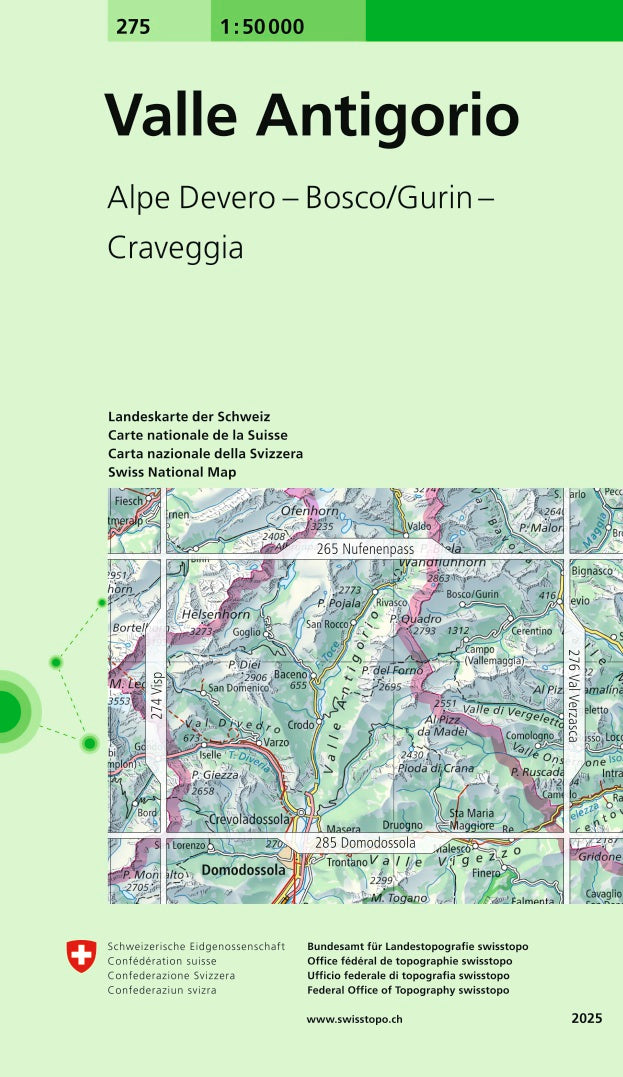Select the middle small green dot
623x1077 pixels.
(x=57, y=662)
